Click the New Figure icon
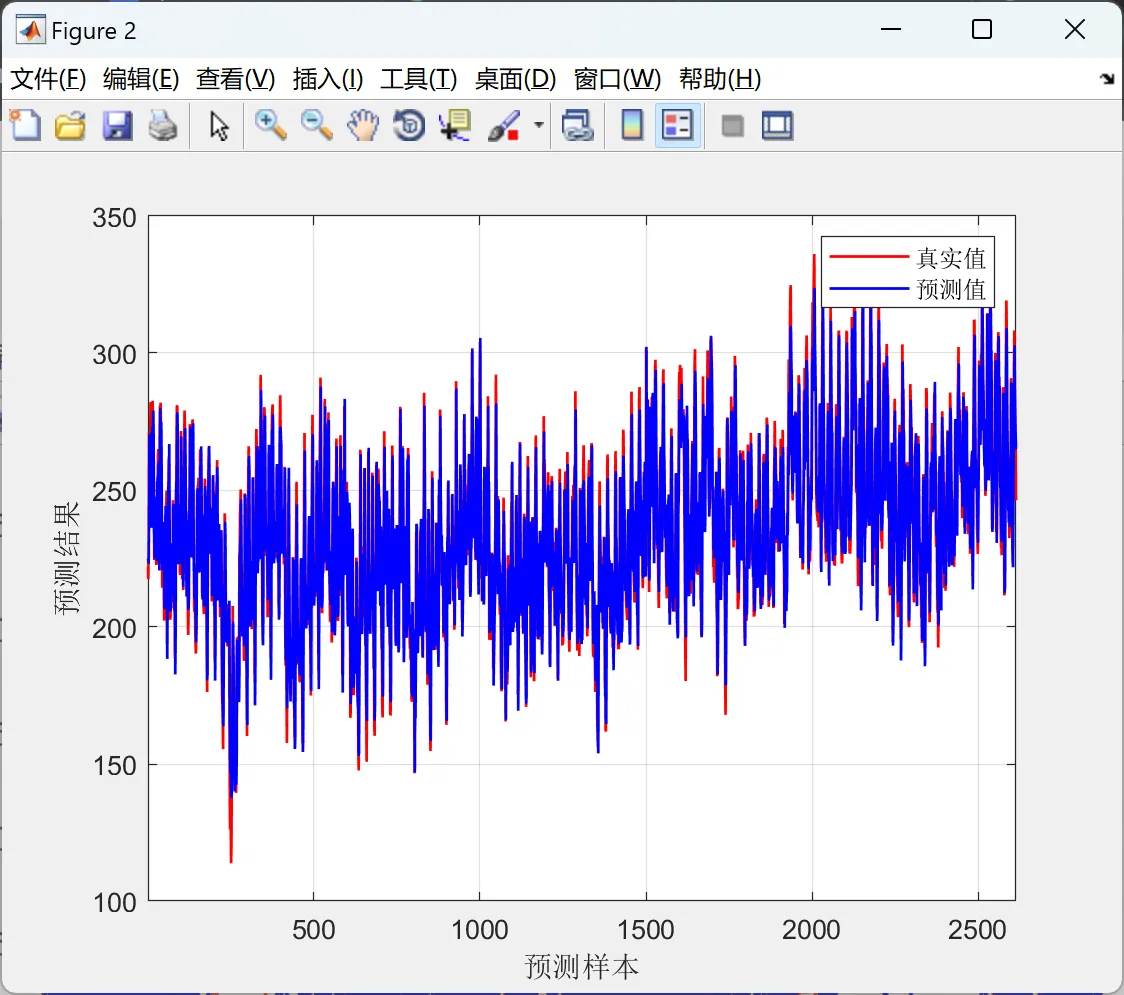1124x995 pixels. tap(25, 125)
